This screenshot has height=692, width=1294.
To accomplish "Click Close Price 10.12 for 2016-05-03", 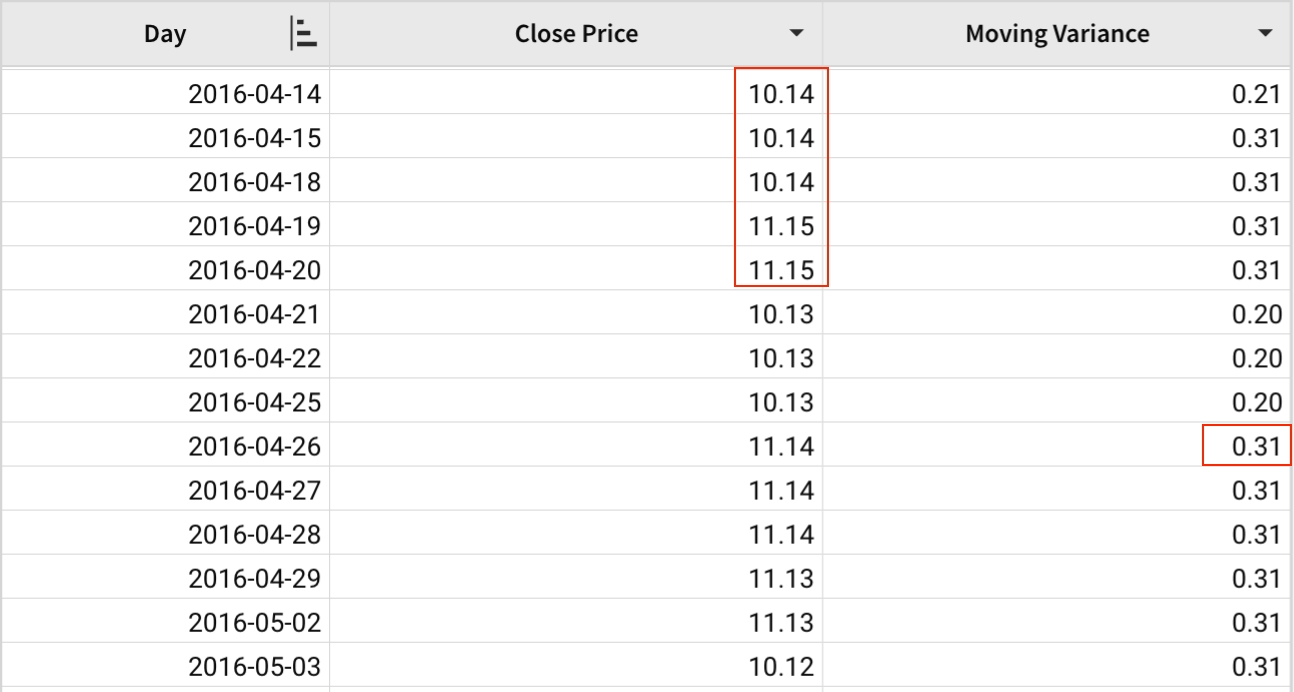I will pyautogui.click(x=781, y=666).
